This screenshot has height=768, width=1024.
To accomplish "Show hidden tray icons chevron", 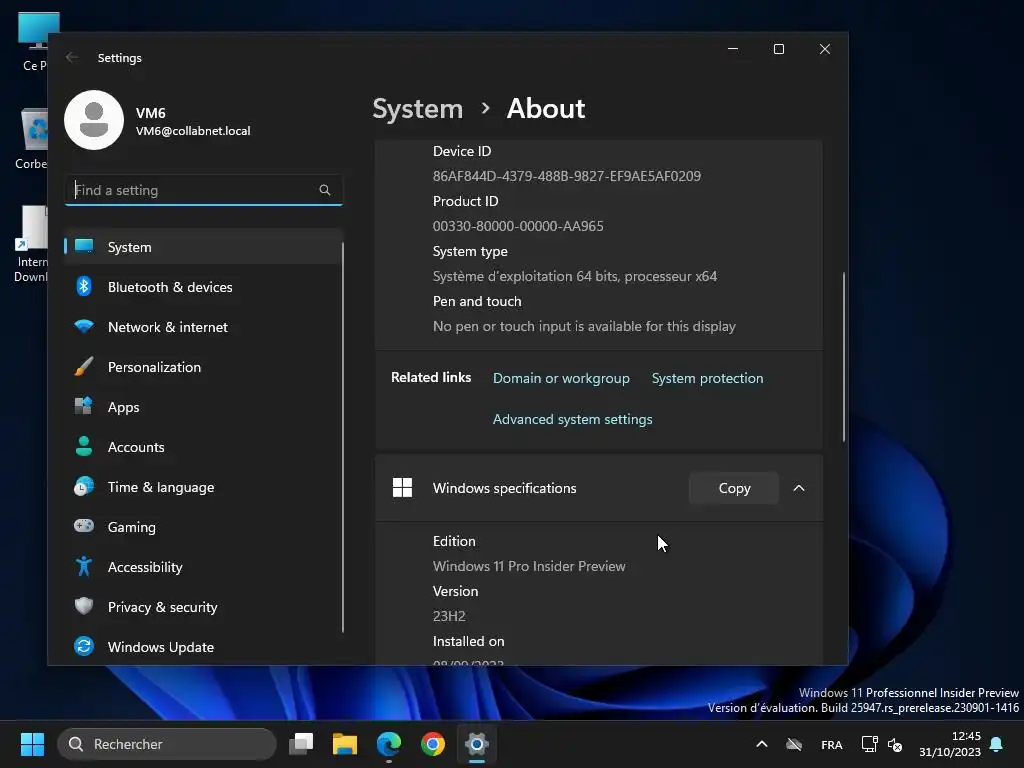I will [761, 744].
